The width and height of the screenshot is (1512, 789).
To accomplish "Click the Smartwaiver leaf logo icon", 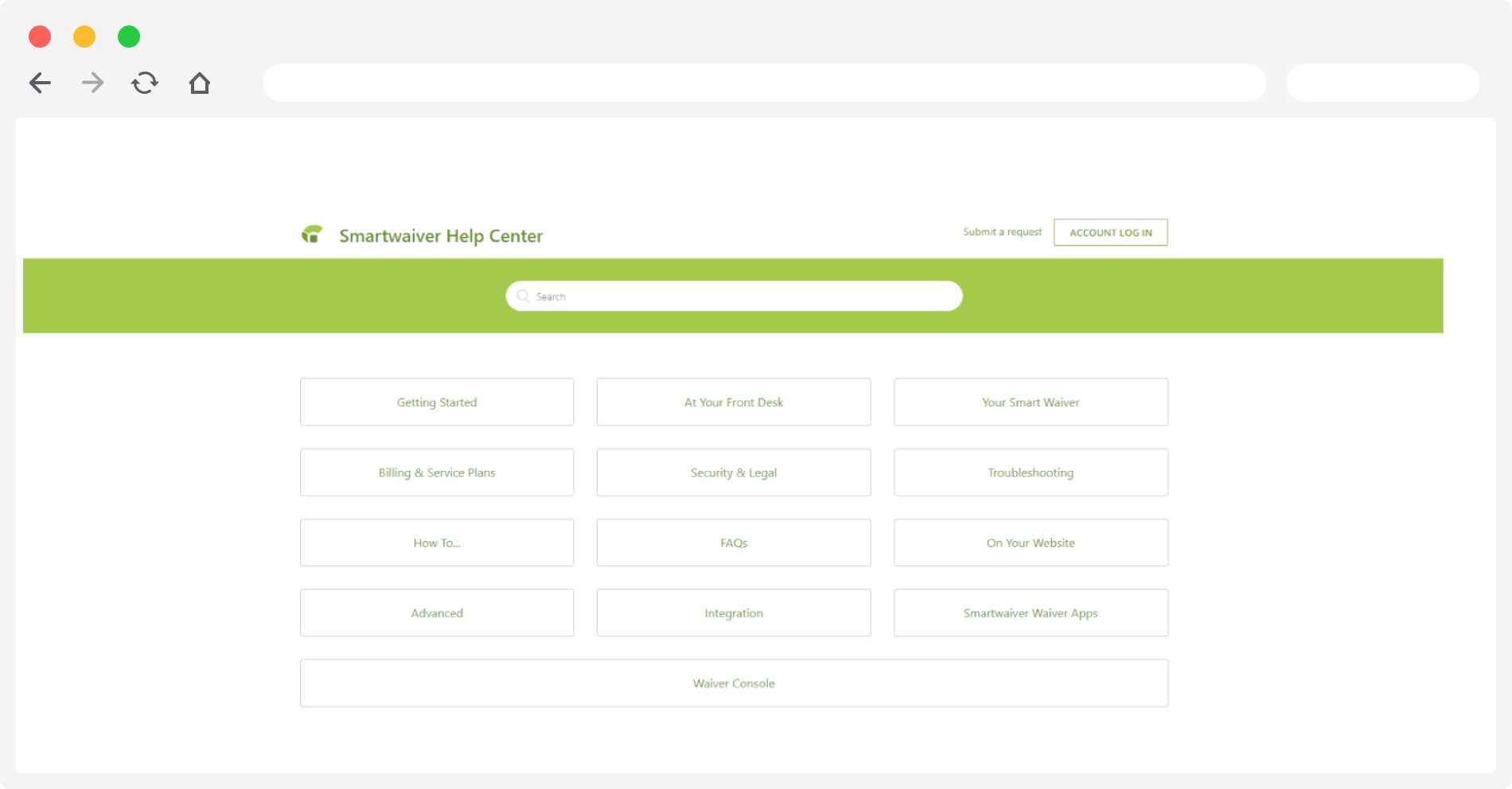I will (313, 234).
